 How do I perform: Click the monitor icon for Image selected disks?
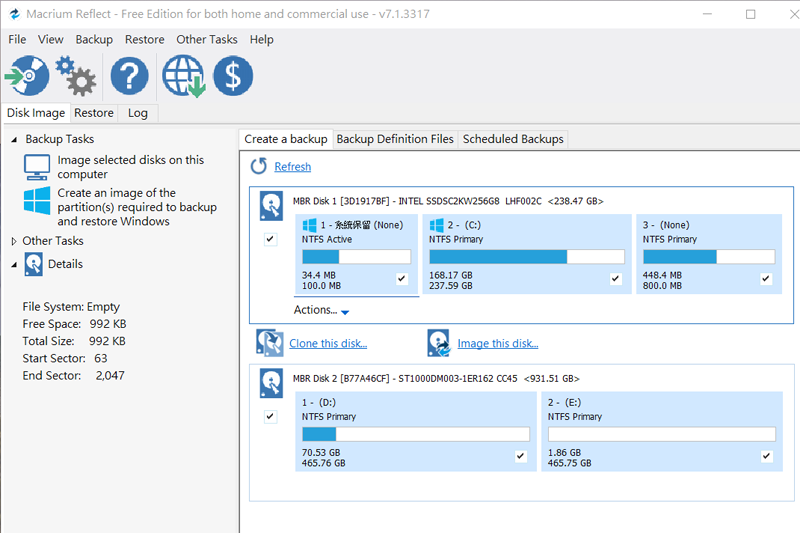pyautogui.click(x=37, y=167)
